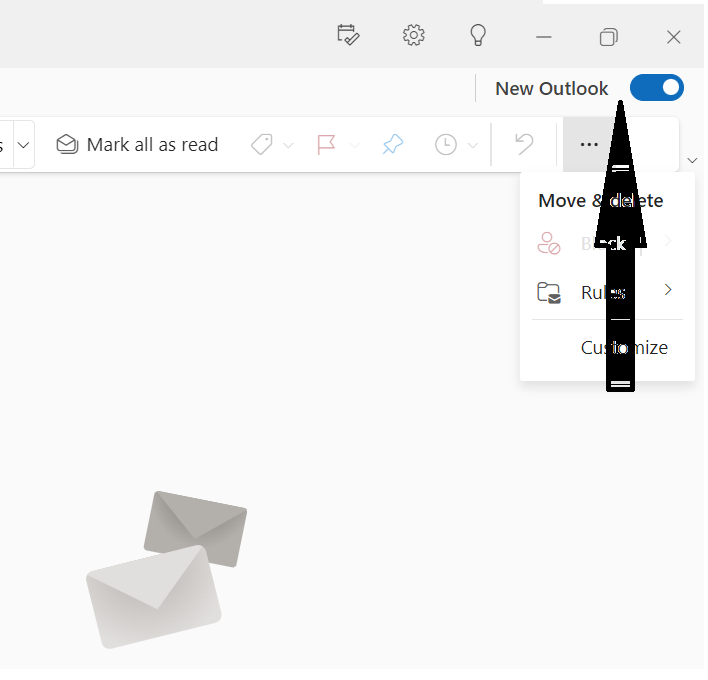Click the Rules folder-envelope icon
Viewport: 708px width, 680px height.
point(549,293)
